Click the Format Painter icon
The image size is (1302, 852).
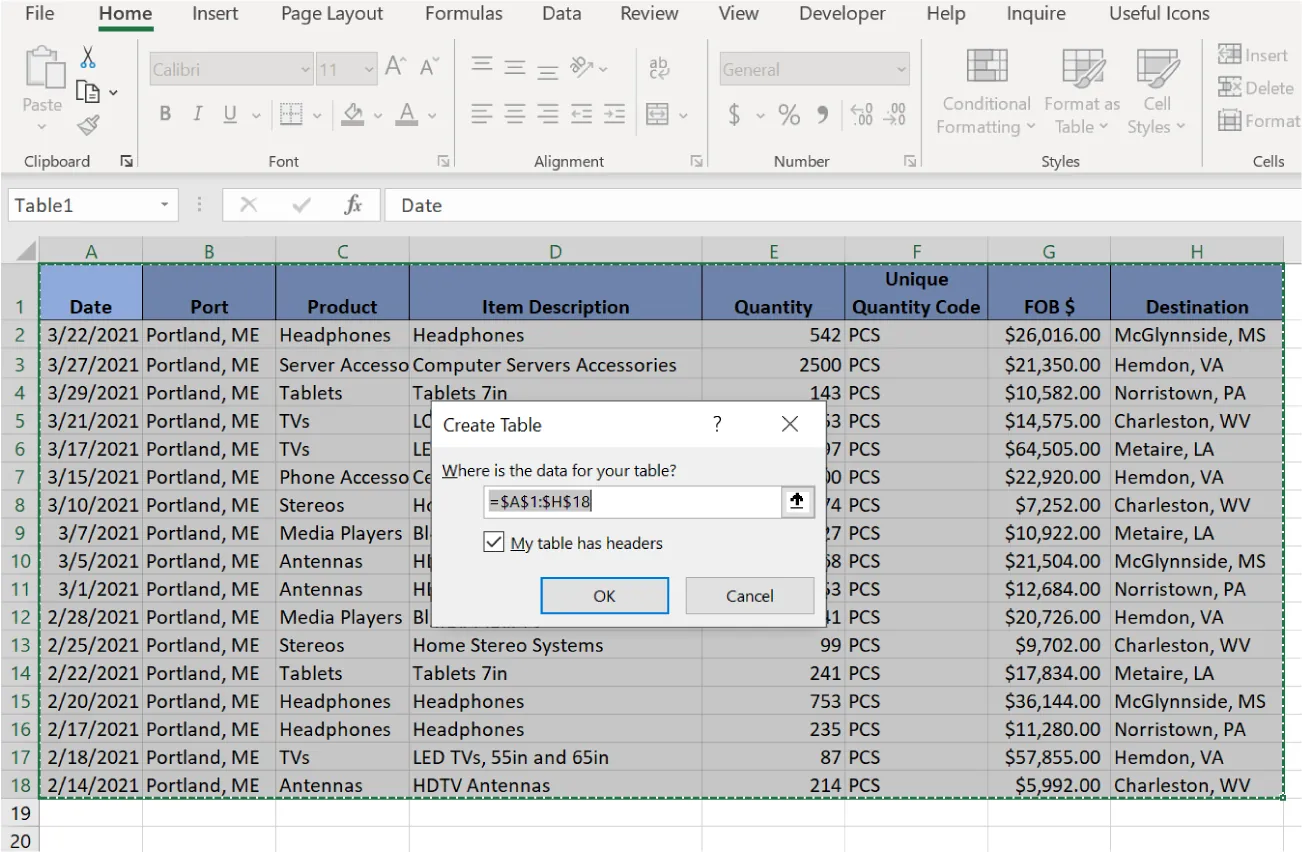(88, 125)
